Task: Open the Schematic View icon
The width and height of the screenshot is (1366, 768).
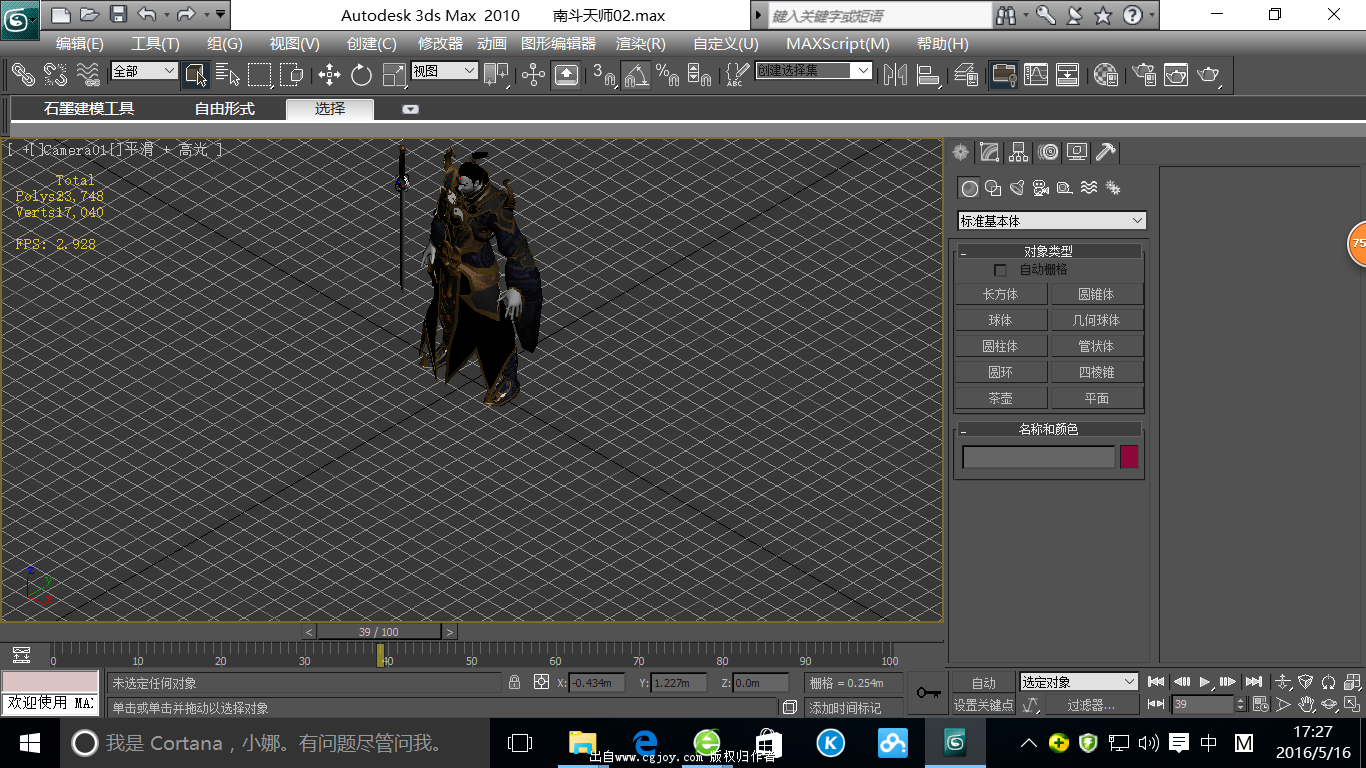Action: pyautogui.click(x=1068, y=74)
